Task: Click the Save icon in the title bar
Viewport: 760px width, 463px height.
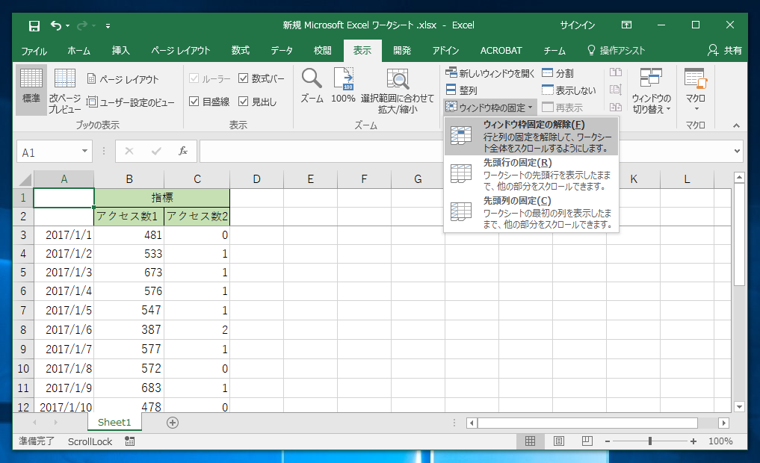Action: point(34,25)
